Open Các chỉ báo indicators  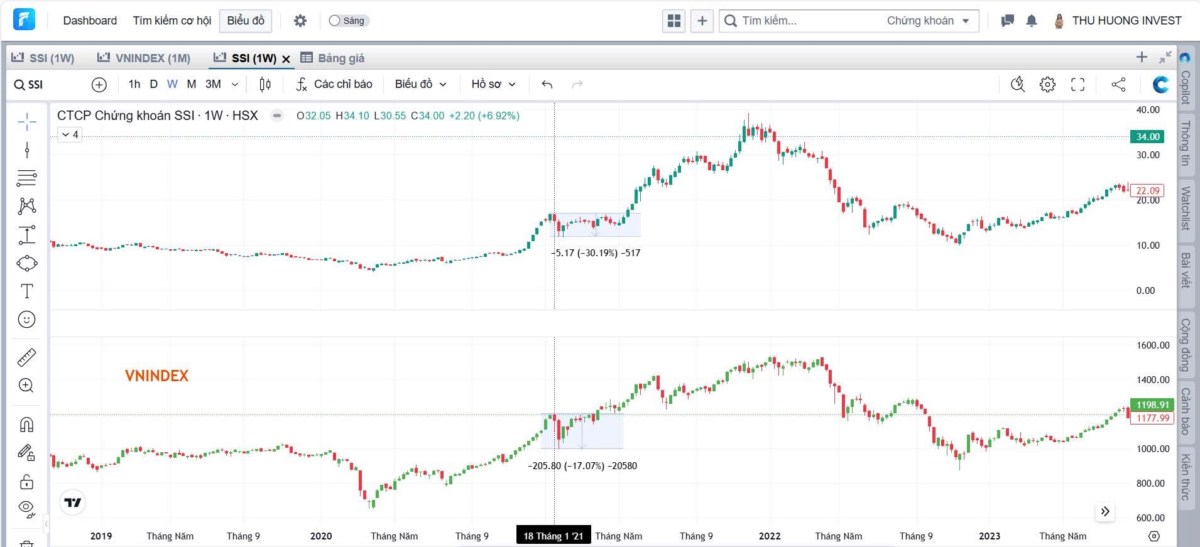click(x=334, y=85)
